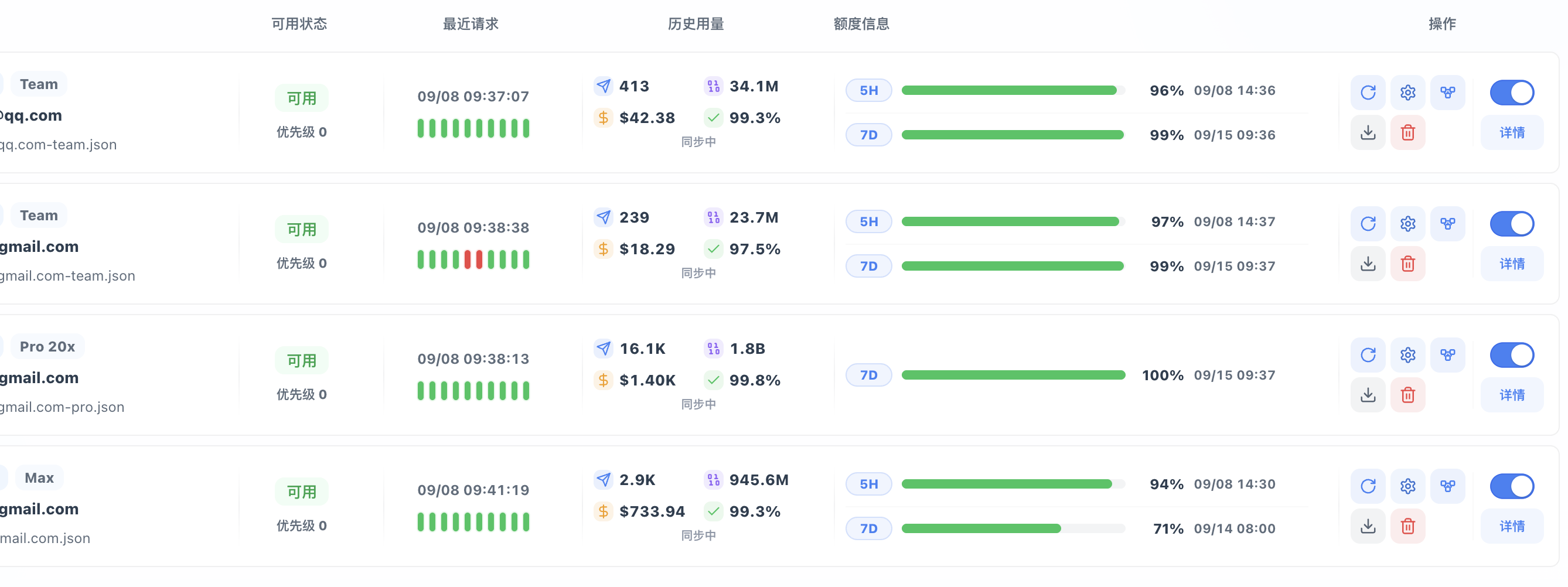Viewport: 1568px width, 587px height.
Task: Click the 历史用量 column header
Action: click(x=696, y=23)
